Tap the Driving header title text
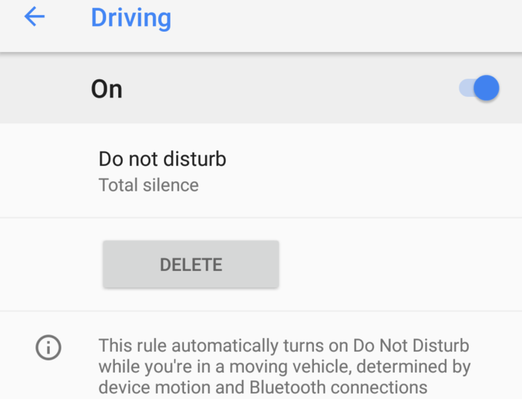522x400 pixels. (x=131, y=18)
